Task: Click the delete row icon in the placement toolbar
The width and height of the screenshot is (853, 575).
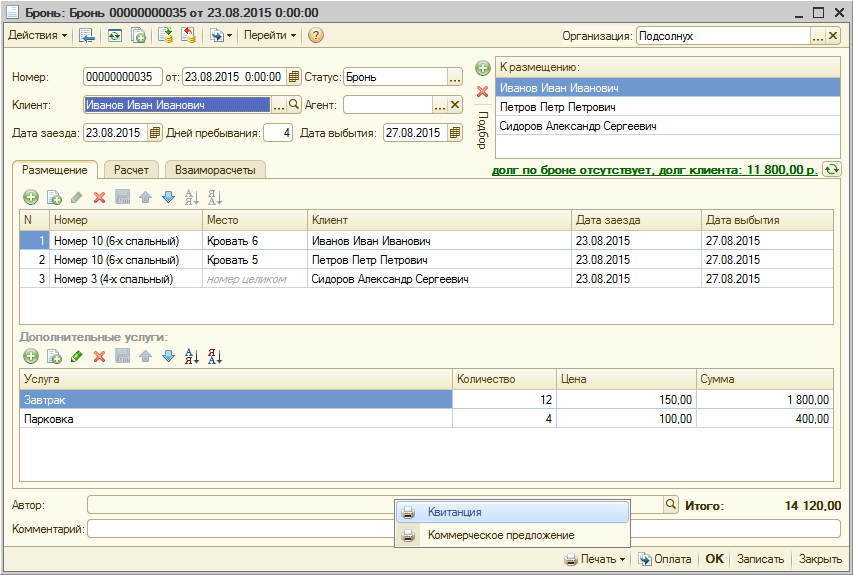Action: (99, 197)
